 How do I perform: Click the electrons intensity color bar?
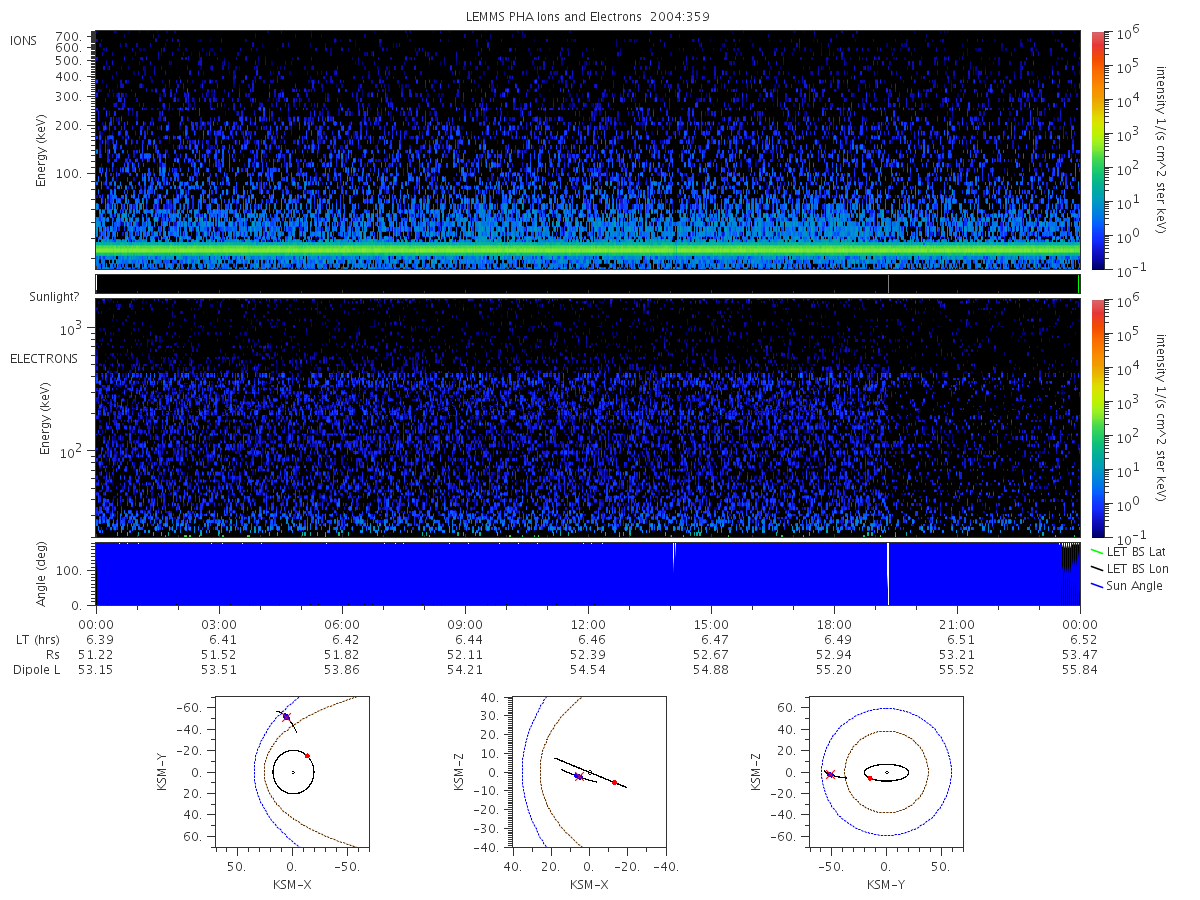[1097, 418]
